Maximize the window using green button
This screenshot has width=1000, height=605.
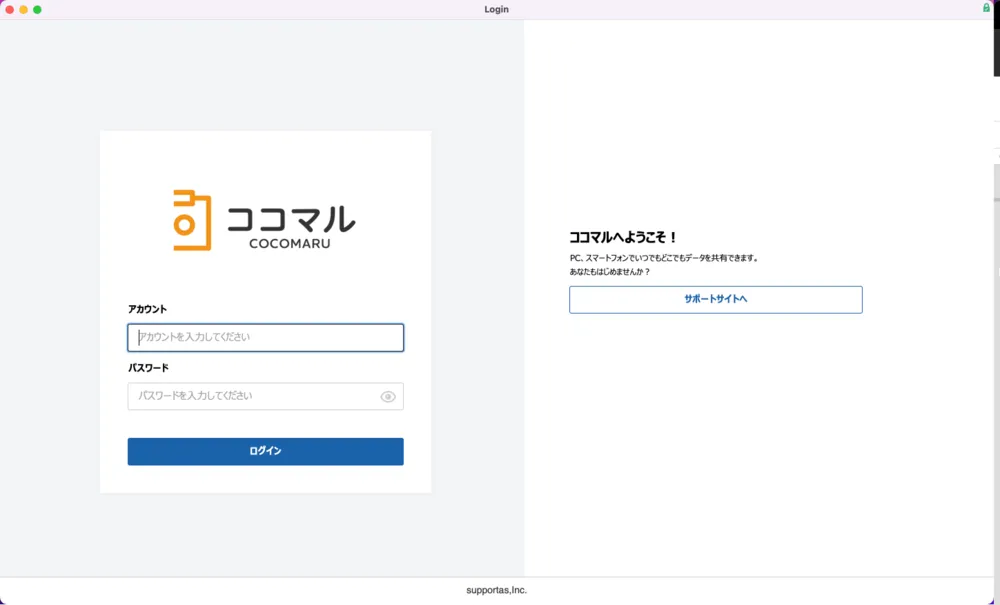37,9
